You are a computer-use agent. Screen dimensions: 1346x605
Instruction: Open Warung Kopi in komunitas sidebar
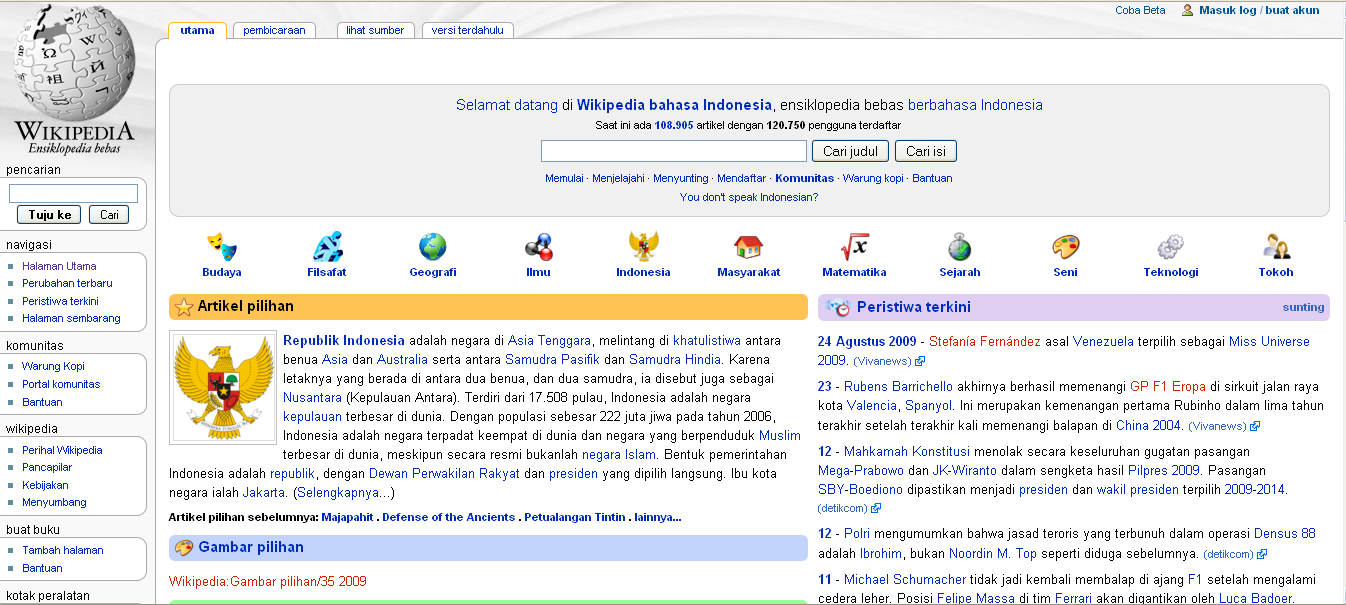click(53, 366)
